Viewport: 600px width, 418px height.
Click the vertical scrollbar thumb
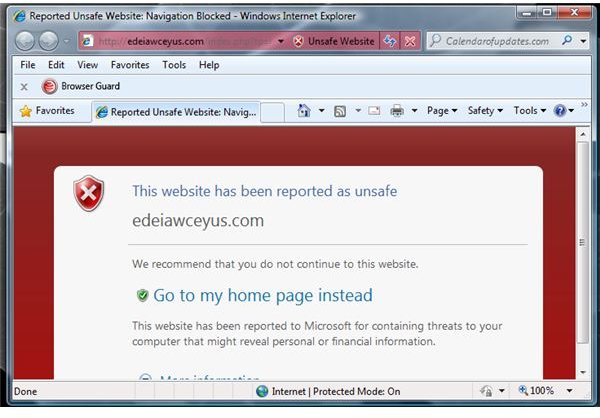(x=583, y=242)
